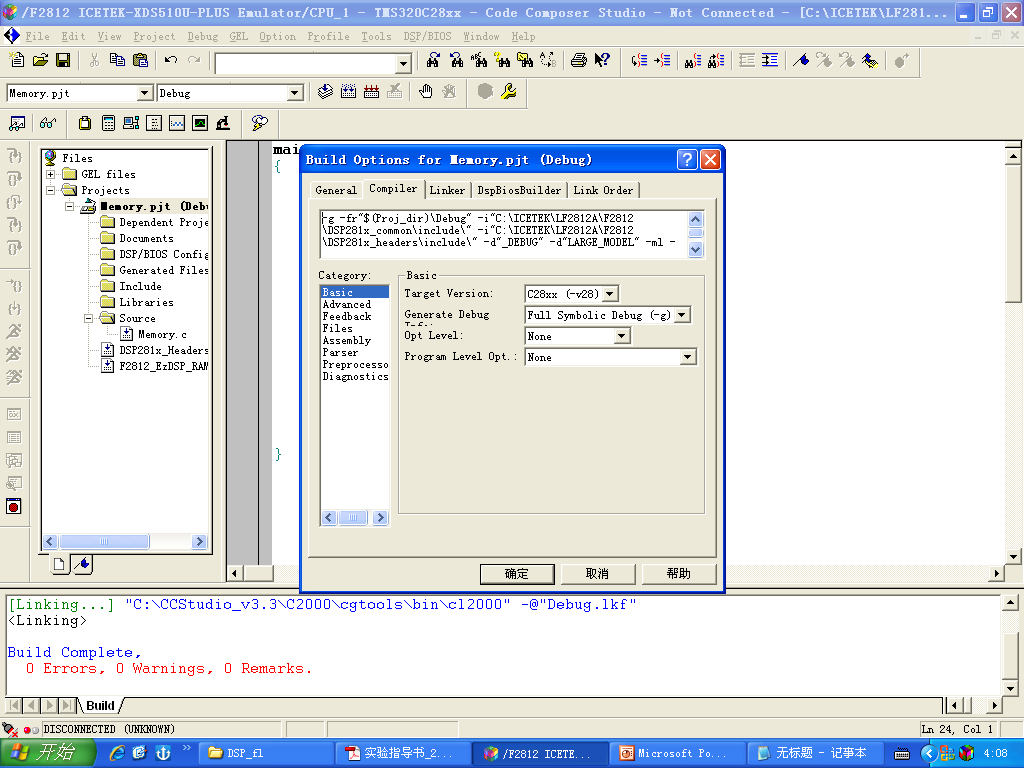The width and height of the screenshot is (1024, 768).
Task: Click the red square icon in the left toolbar
Action: 14,506
